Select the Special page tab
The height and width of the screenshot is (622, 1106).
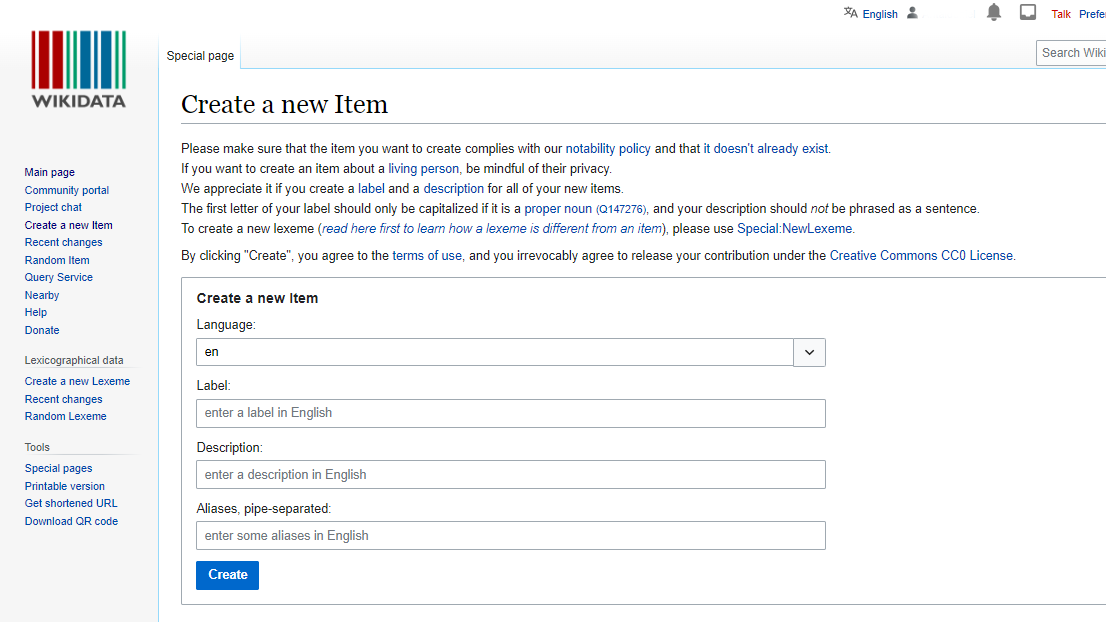click(200, 56)
